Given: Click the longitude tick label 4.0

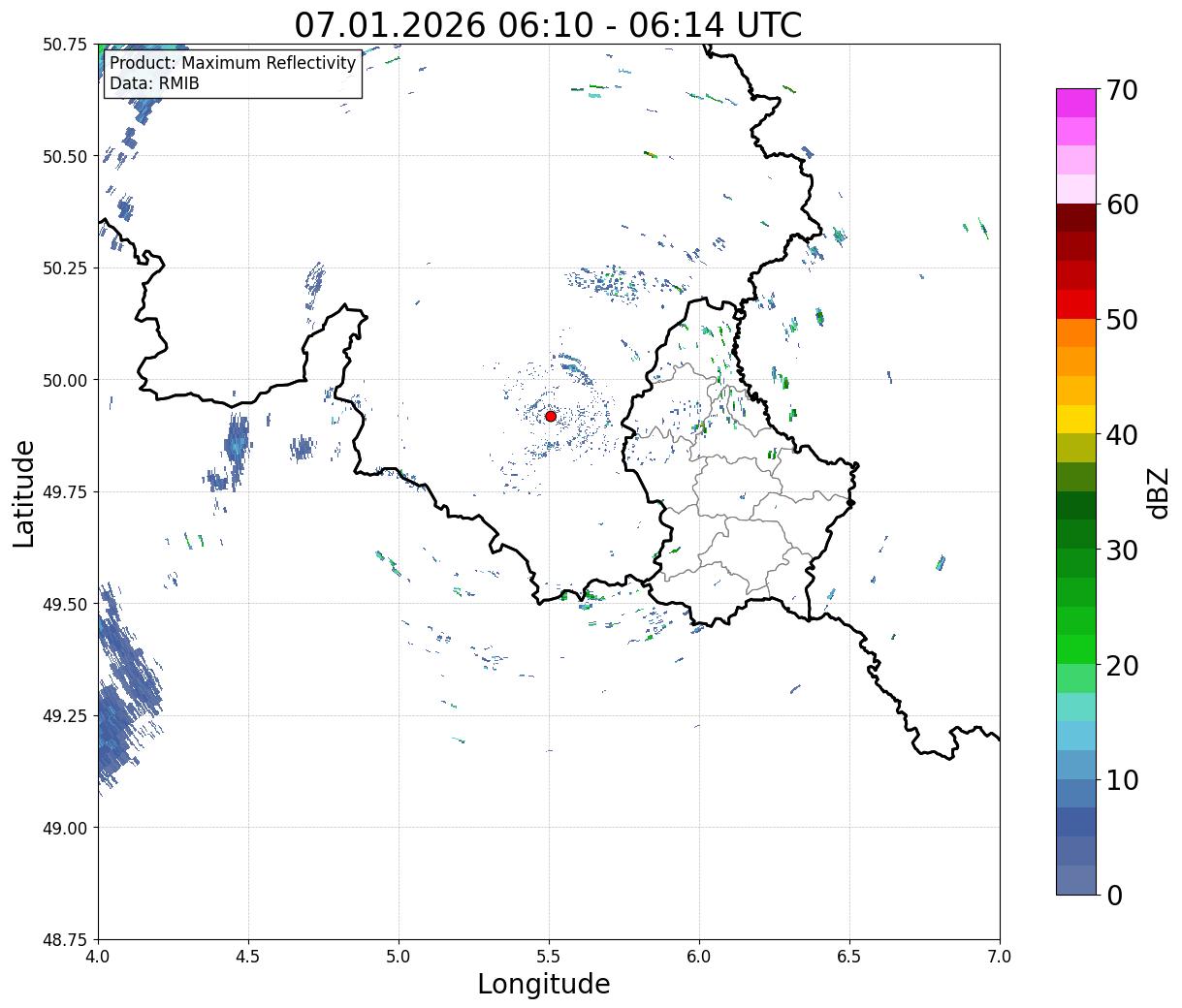Looking at the screenshot, I should pyautogui.click(x=98, y=956).
